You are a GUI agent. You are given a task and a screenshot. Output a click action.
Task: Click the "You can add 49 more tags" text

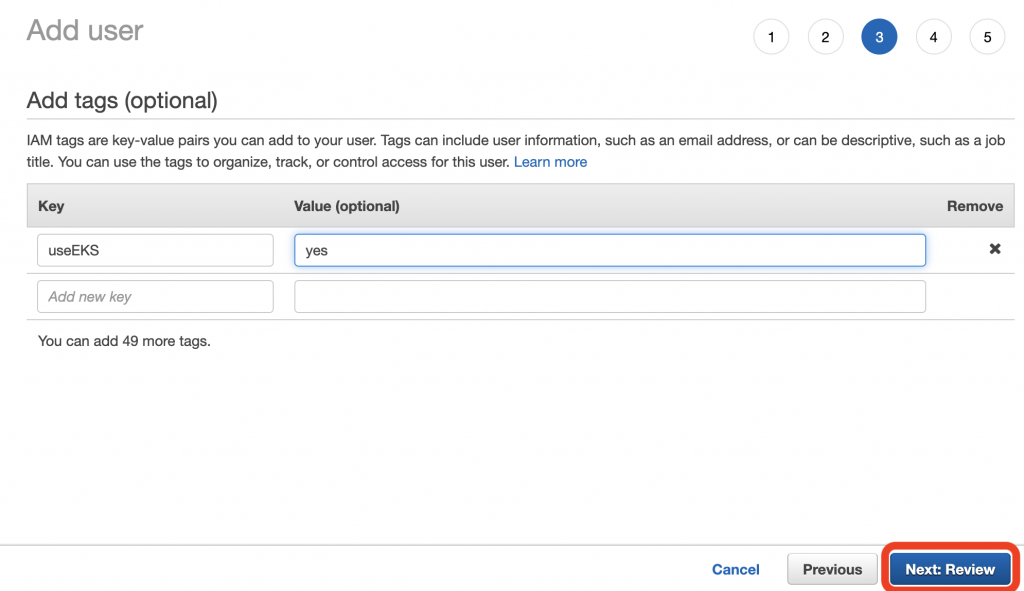pyautogui.click(x=124, y=341)
